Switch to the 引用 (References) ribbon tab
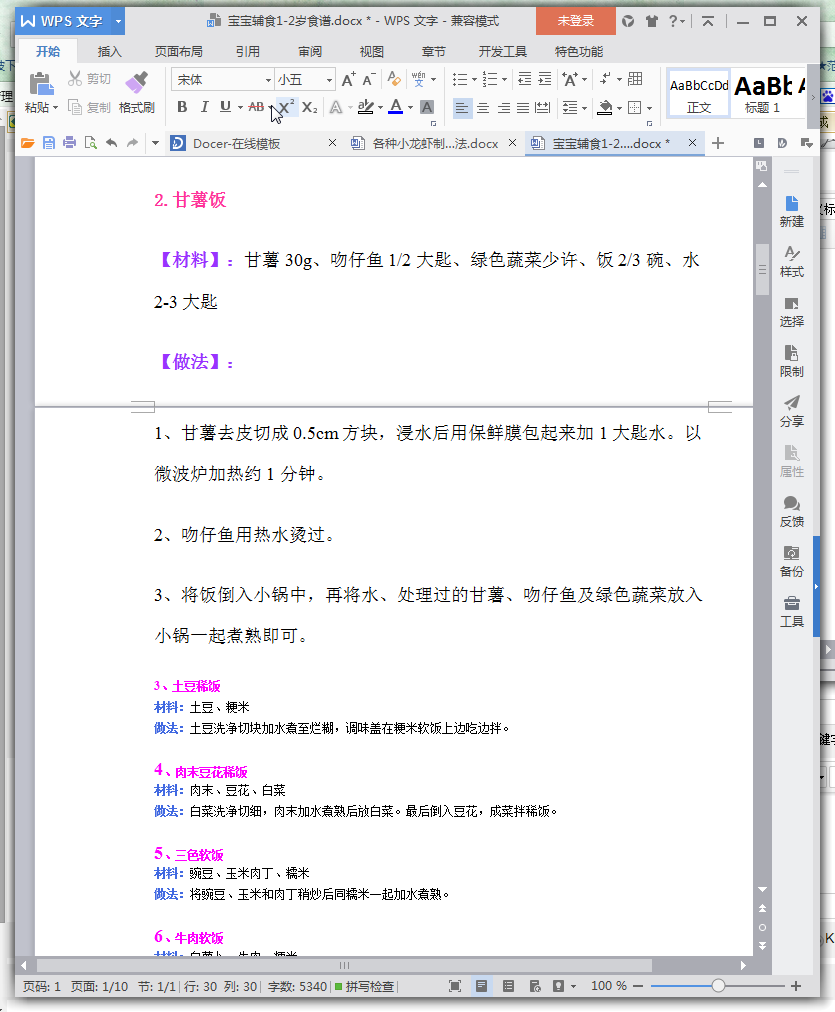This screenshot has height=1012, width=835. [248, 52]
